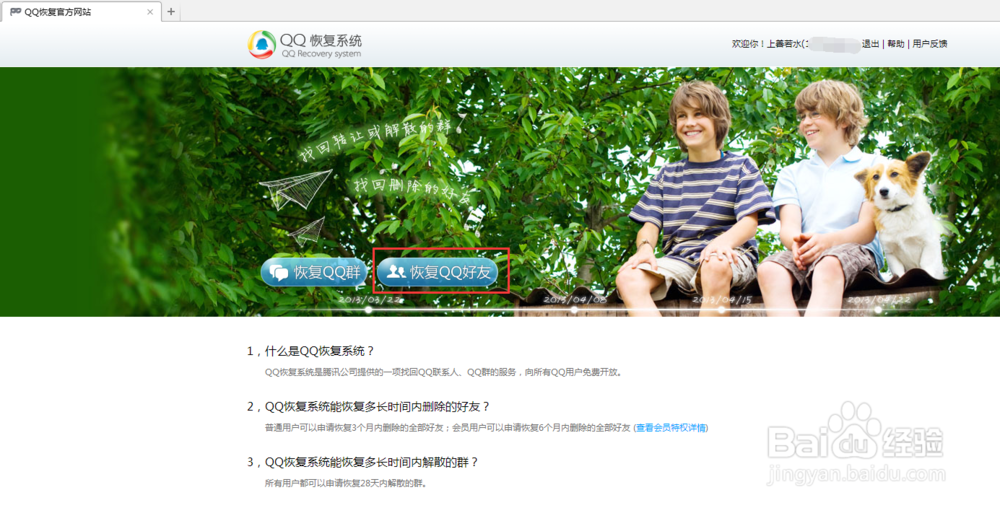Click question 3 about dissolved groups
This screenshot has width=1000, height=508.
tap(363, 462)
